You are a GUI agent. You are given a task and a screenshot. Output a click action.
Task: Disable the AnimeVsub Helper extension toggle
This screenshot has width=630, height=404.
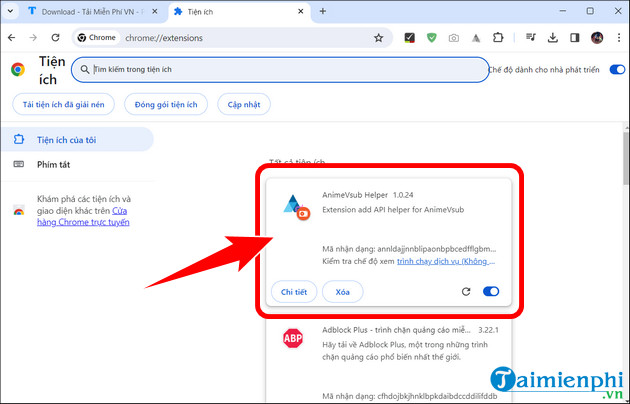491,292
